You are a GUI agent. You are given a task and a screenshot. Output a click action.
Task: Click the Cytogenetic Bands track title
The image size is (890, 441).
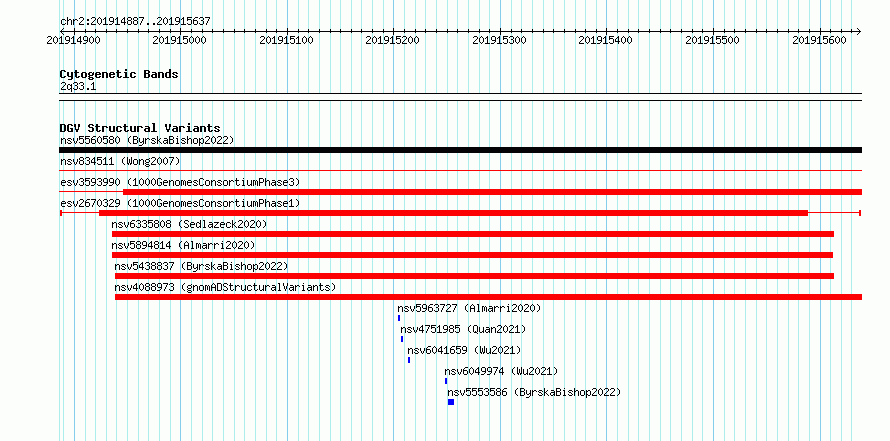pos(119,74)
